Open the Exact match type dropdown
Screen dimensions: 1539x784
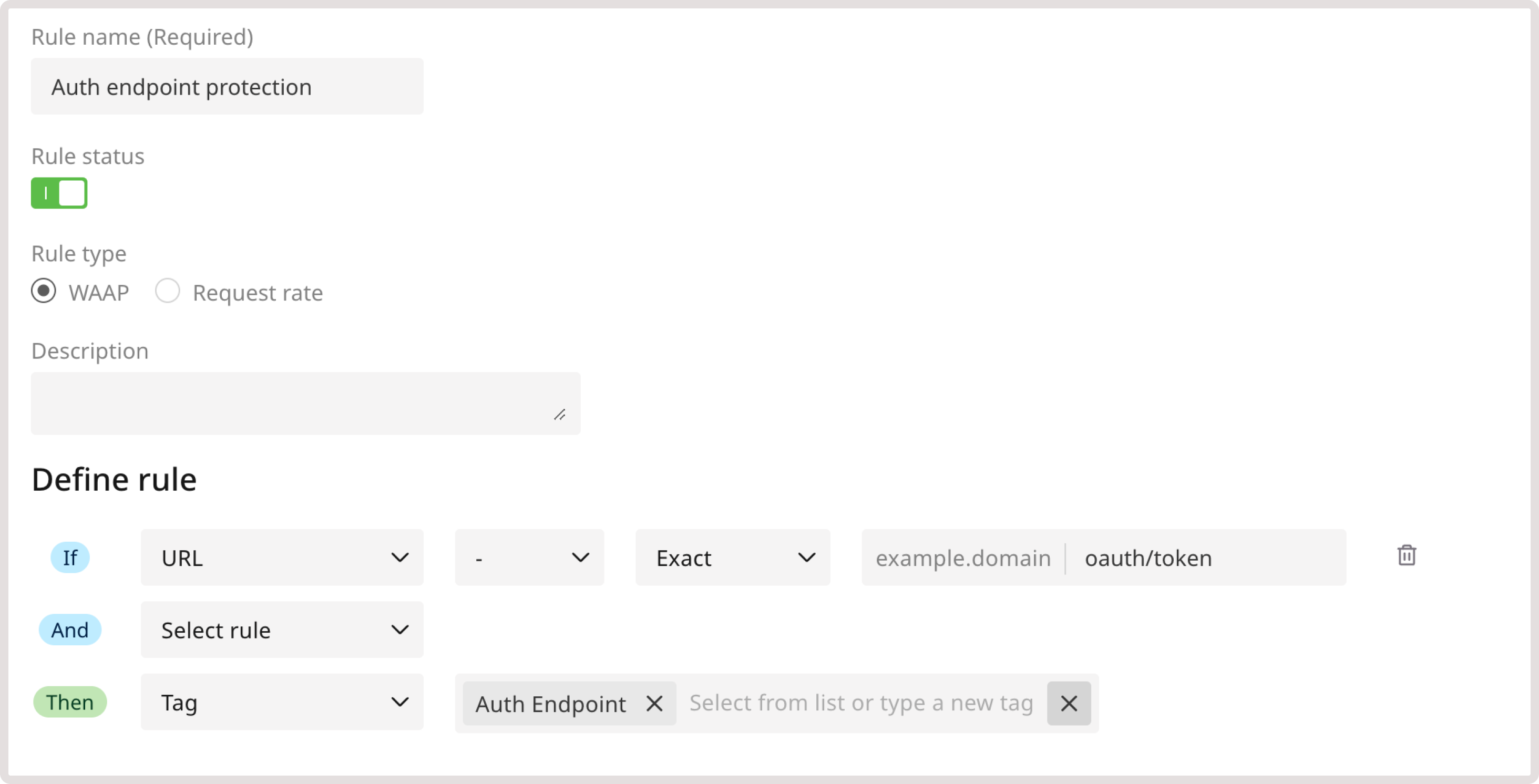(x=733, y=557)
